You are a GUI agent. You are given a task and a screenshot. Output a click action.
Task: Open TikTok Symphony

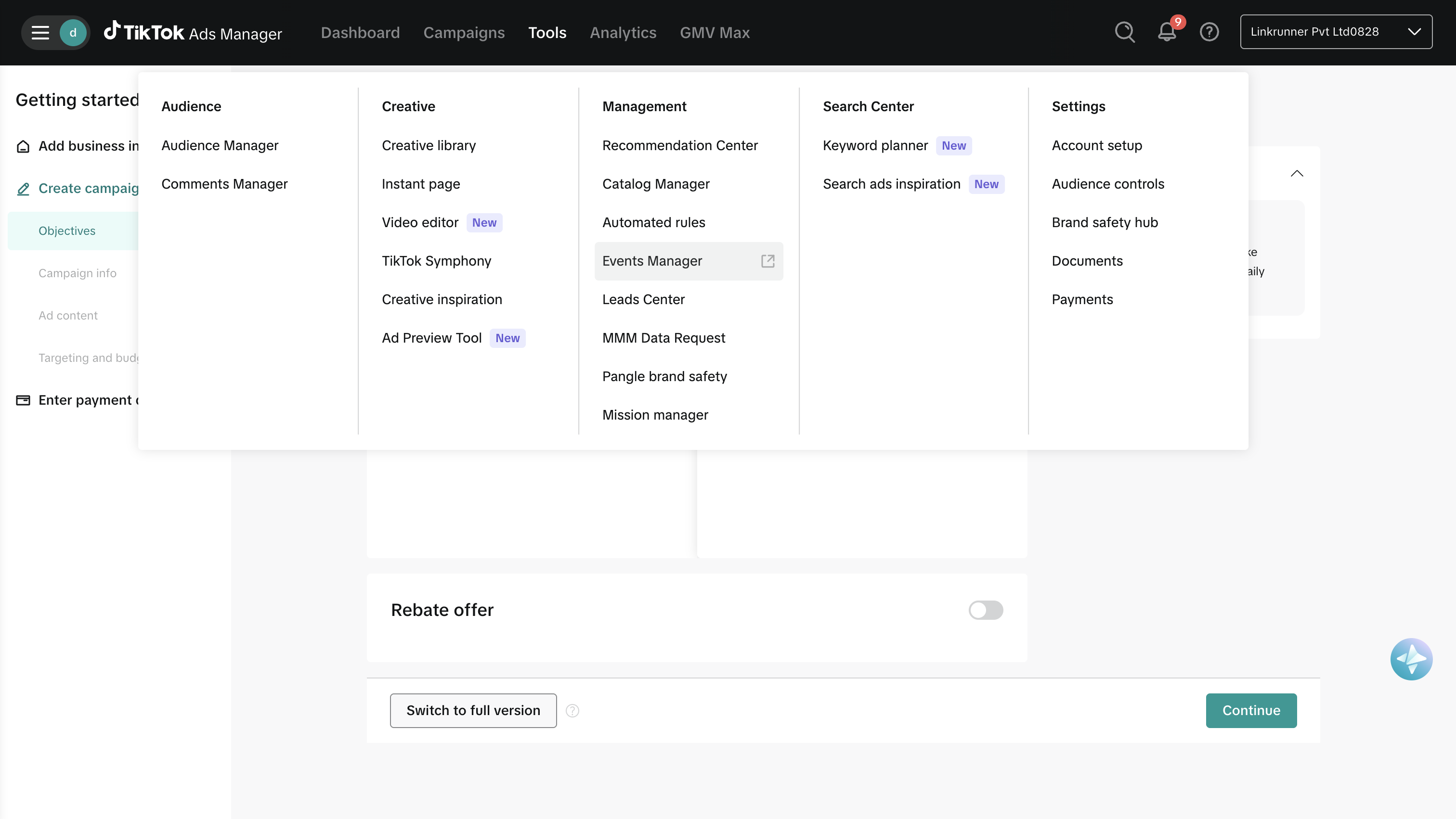tap(436, 261)
